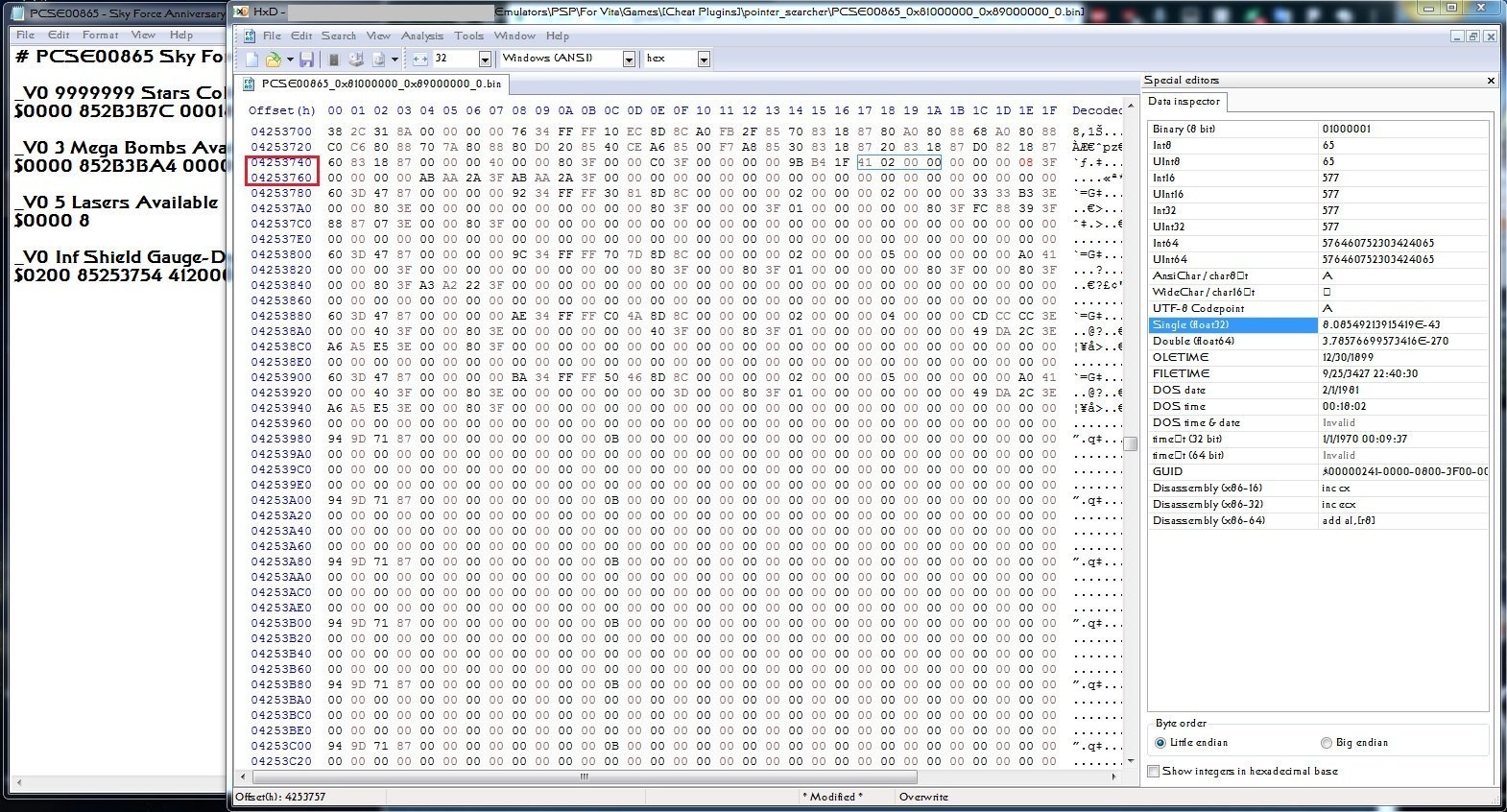This screenshot has height=812, width=1507.
Task: Click the Open disk image icon
Action: 378,60
